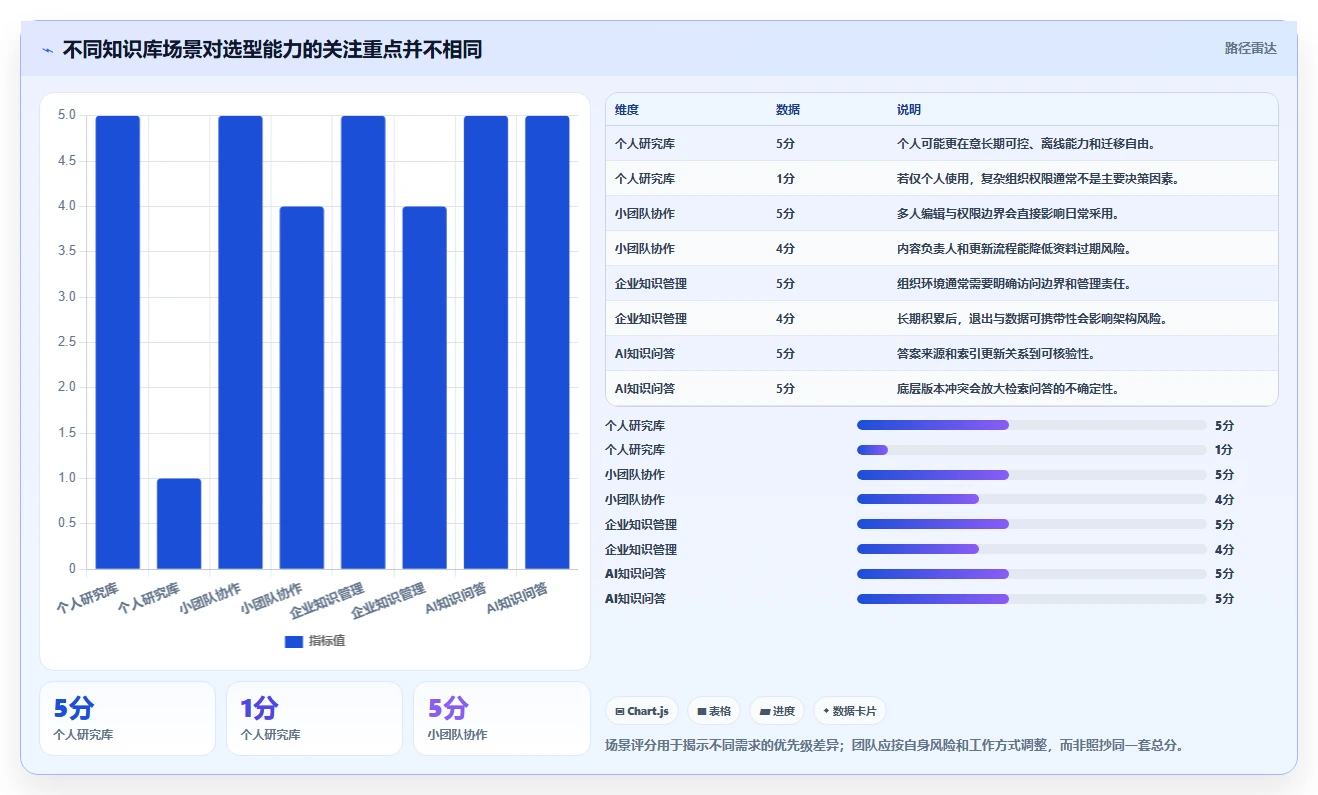The height and width of the screenshot is (795, 1318).
Task: Select the 表格 tag
Action: point(714,711)
